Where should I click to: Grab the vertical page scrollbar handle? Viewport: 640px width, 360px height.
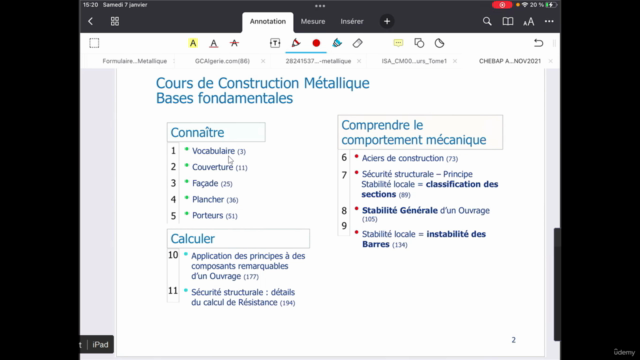[x=557, y=284]
